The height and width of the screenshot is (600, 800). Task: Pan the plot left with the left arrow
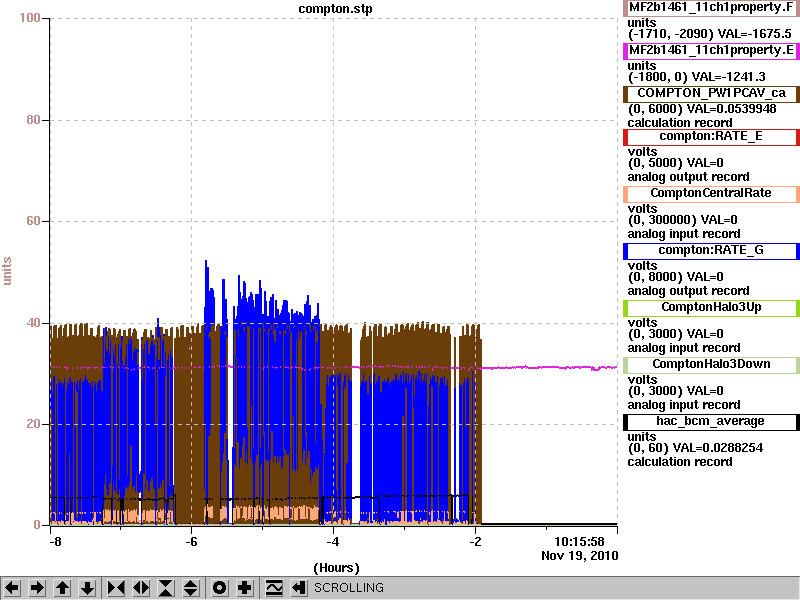coord(12,588)
